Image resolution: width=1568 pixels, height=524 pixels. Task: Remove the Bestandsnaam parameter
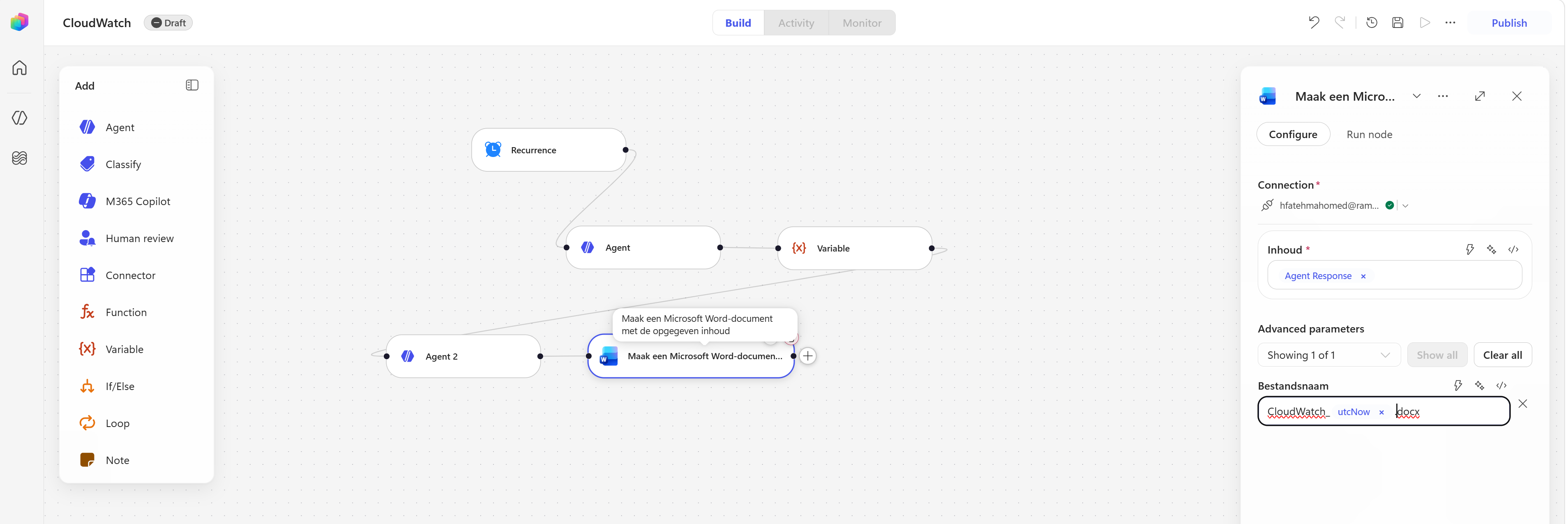coord(1522,404)
